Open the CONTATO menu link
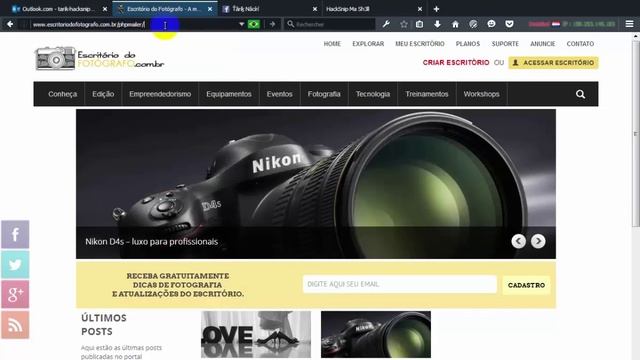640x360 pixels. (x=580, y=44)
